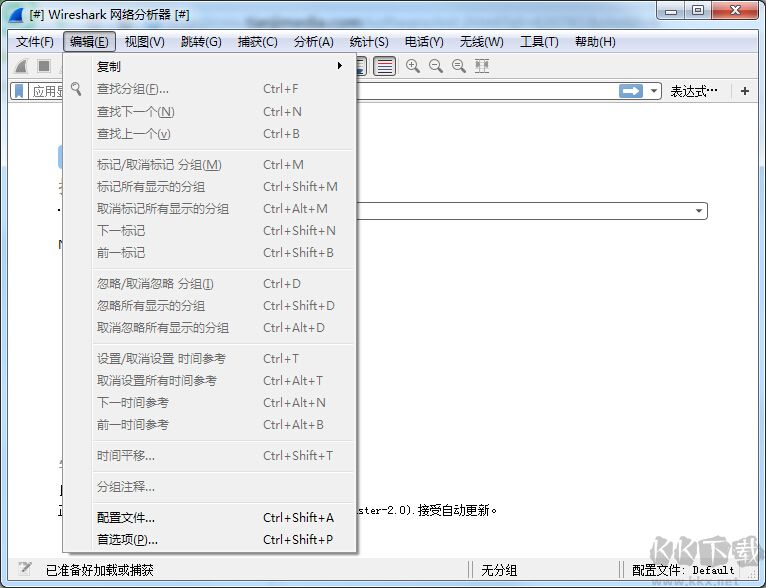Click the plus add filter button

[x=745, y=91]
